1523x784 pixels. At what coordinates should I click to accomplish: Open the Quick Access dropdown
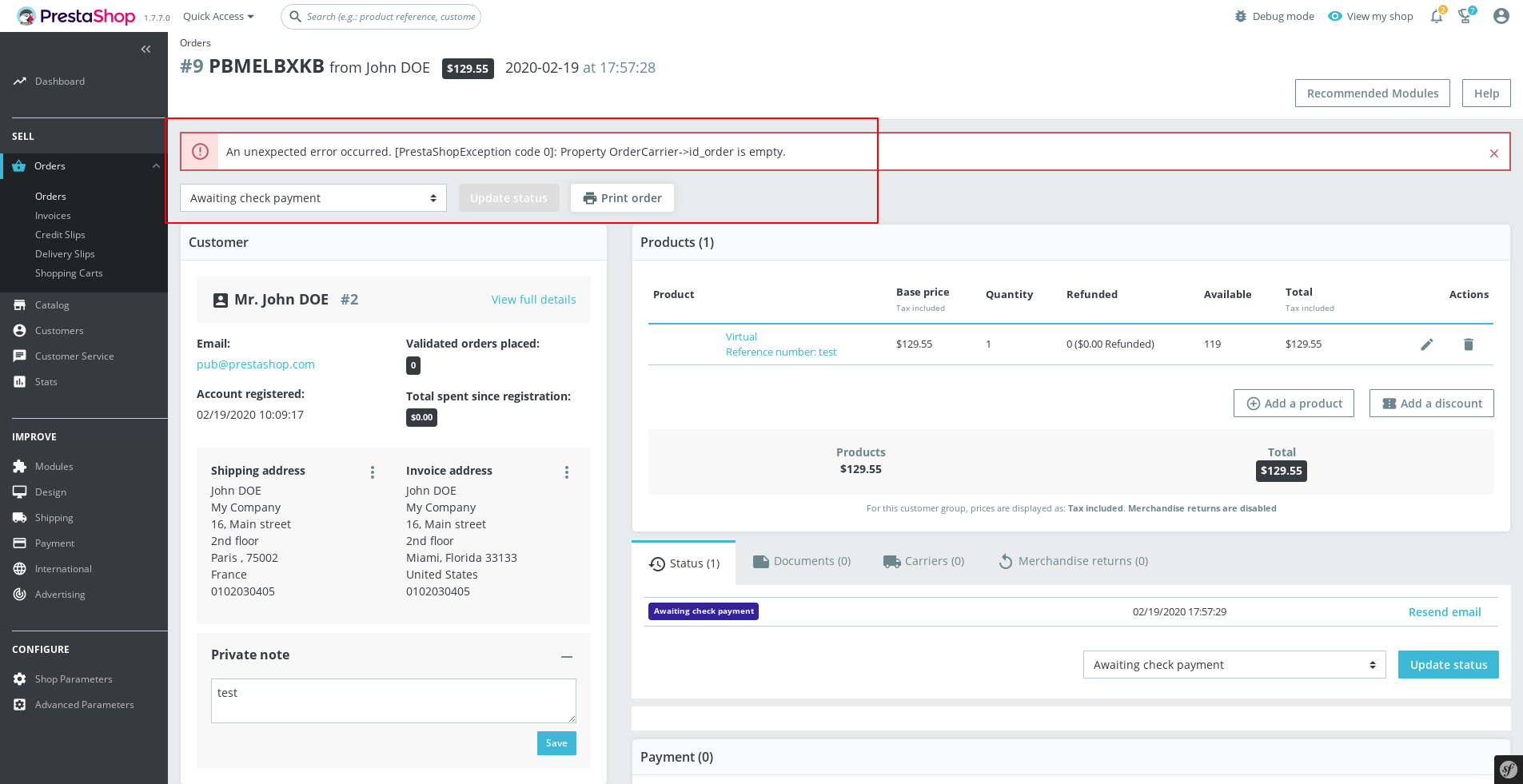218,17
